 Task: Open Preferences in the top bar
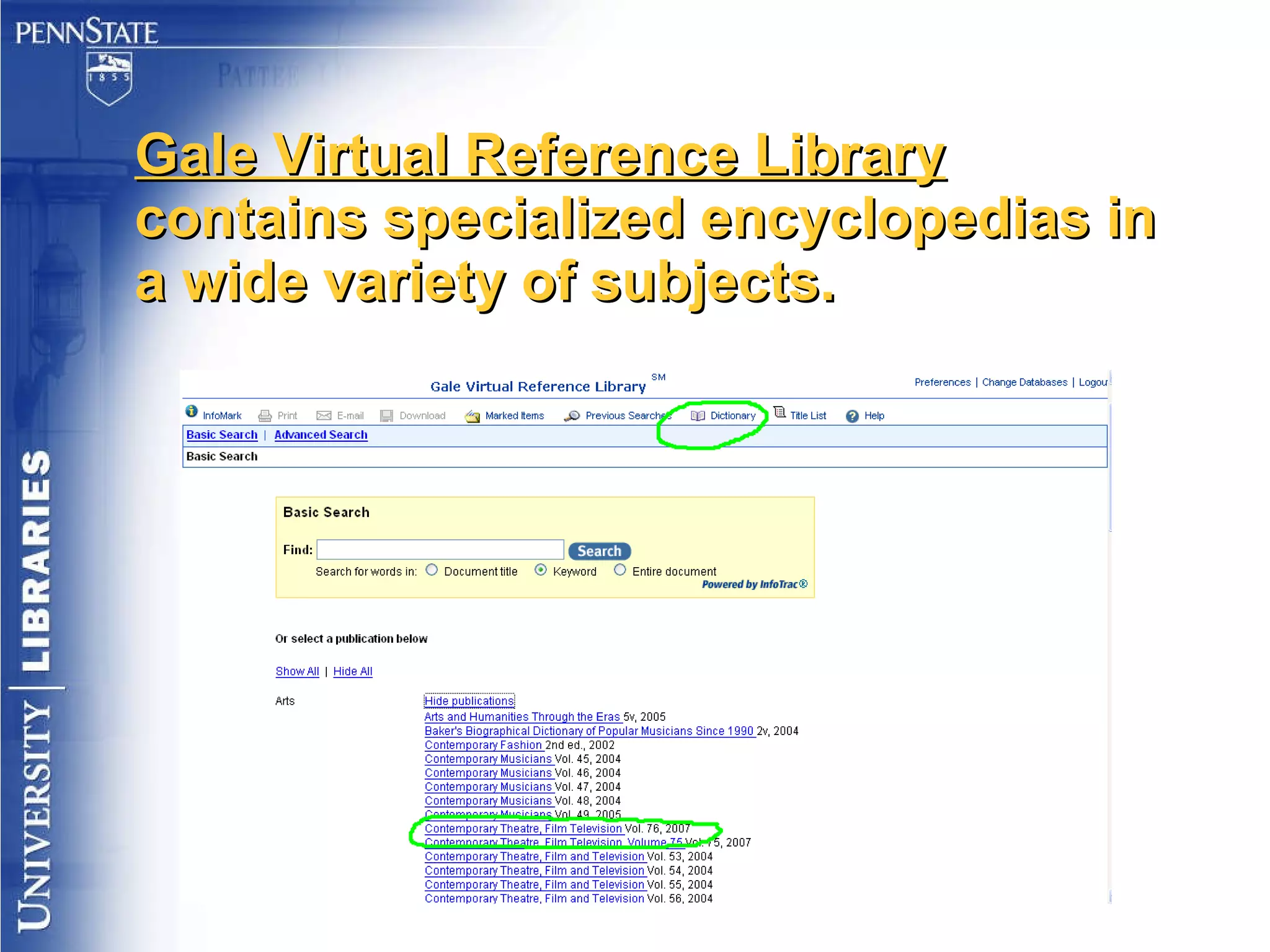click(x=943, y=382)
